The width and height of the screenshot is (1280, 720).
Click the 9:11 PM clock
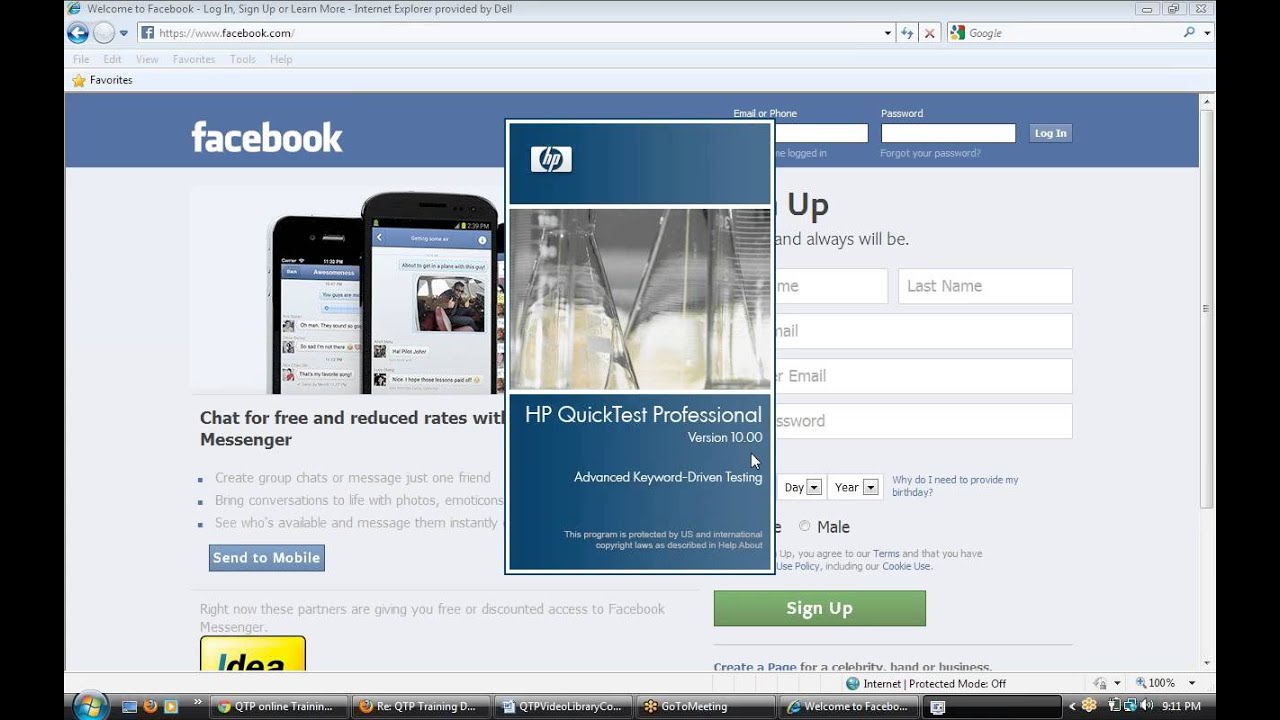click(1180, 706)
